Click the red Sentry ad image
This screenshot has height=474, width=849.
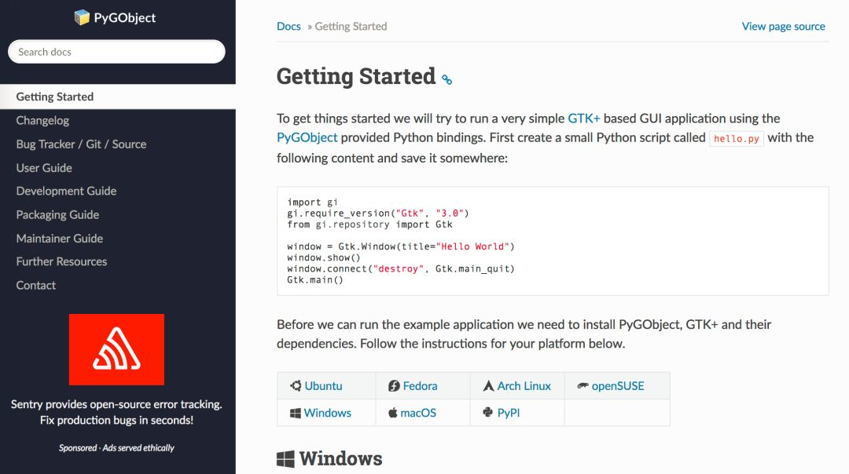pos(116,349)
